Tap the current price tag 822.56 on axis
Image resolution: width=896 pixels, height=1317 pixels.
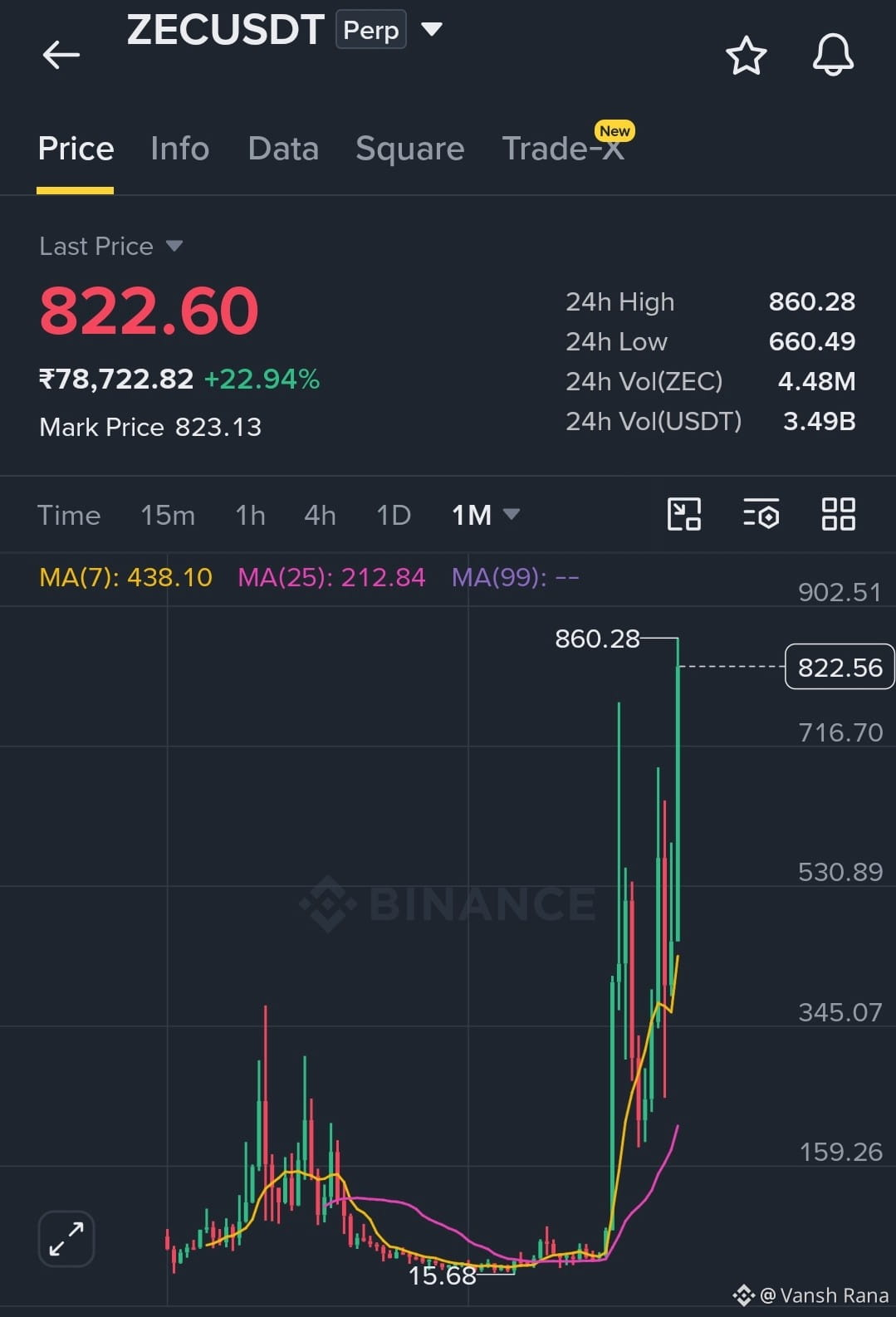pos(840,667)
